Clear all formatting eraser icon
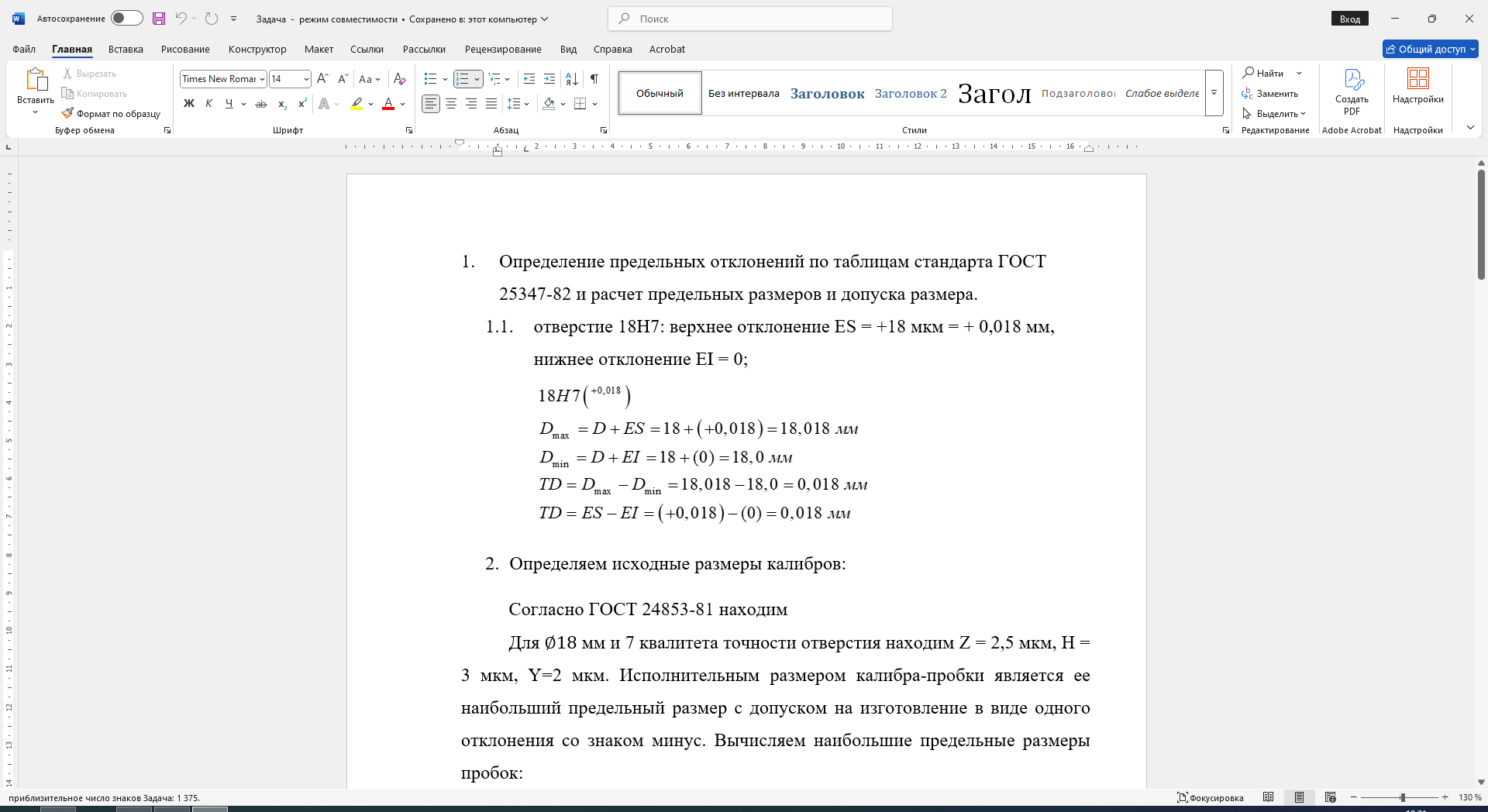 tap(400, 78)
